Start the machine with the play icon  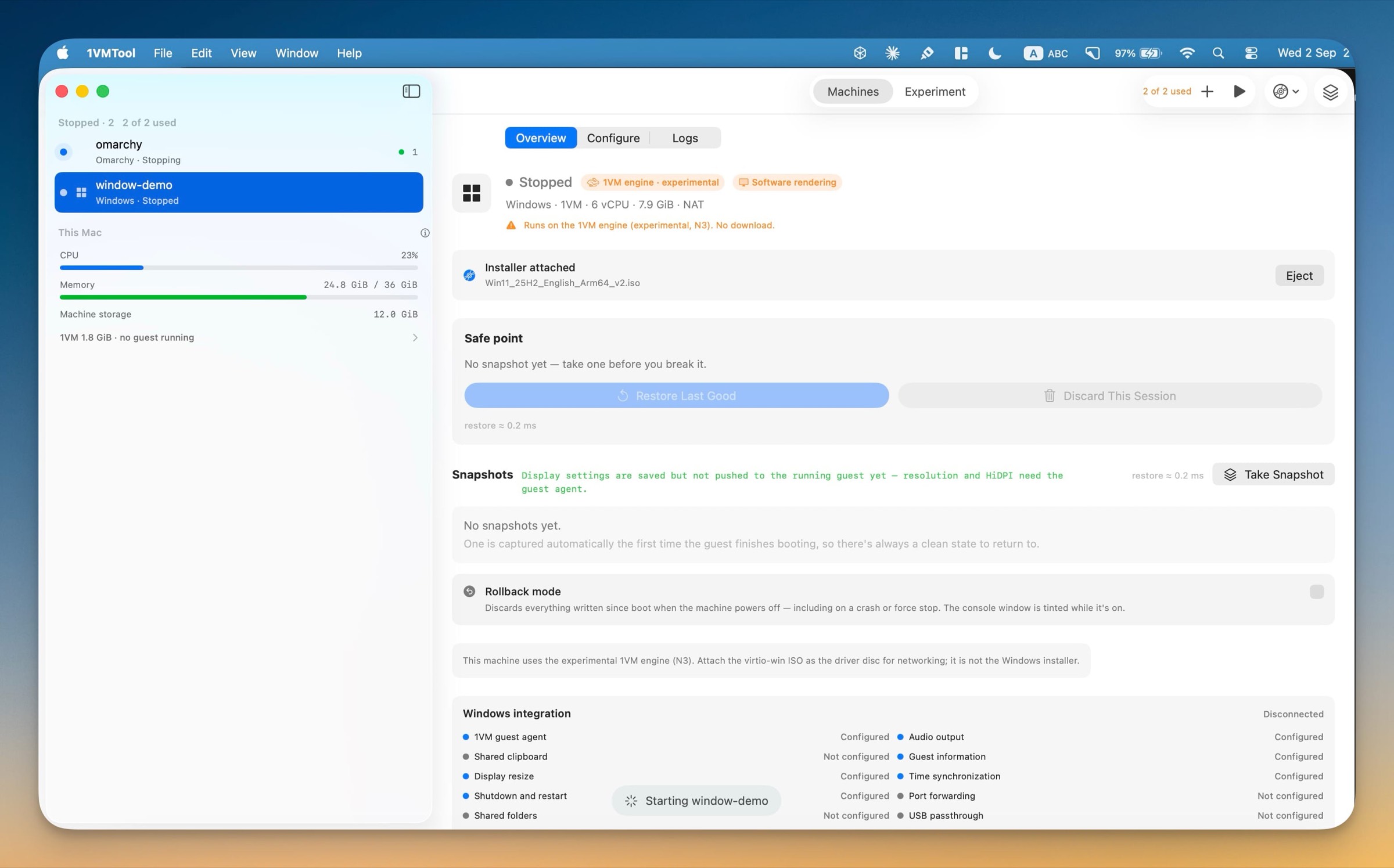[1239, 91]
